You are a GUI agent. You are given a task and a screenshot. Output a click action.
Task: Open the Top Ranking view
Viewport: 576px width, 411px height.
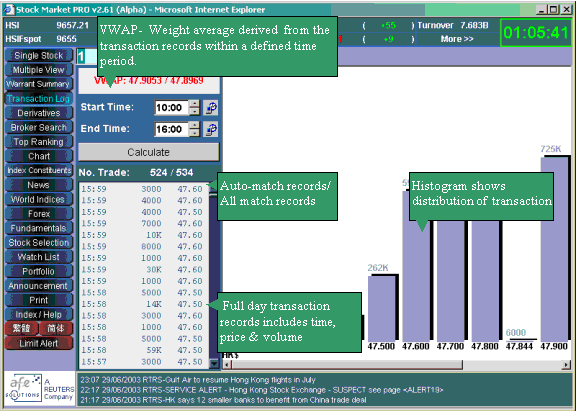38,142
